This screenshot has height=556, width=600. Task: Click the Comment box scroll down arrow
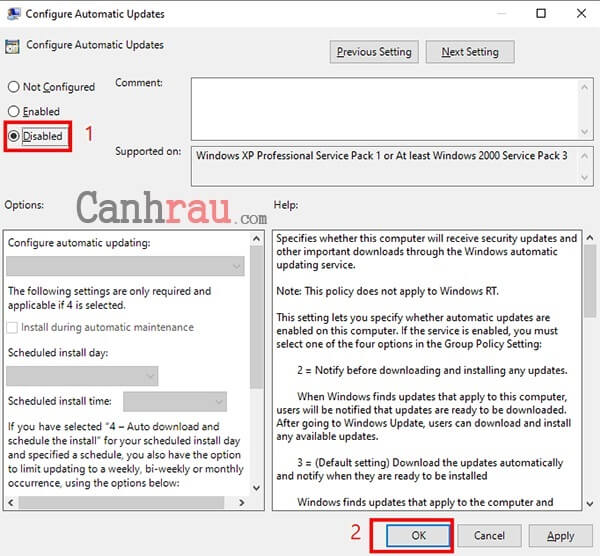tap(584, 132)
